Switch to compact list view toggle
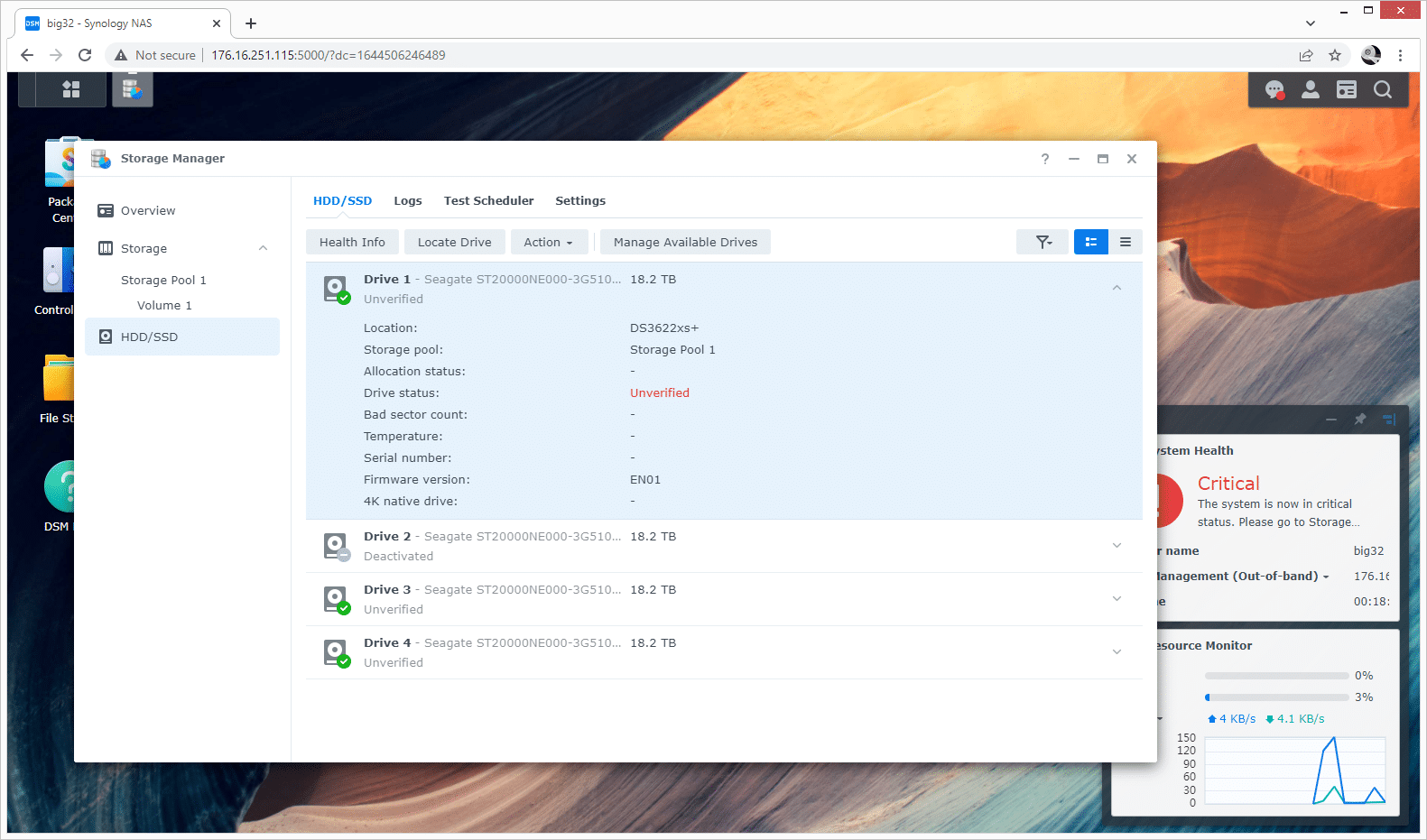The width and height of the screenshot is (1427, 840). pos(1126,242)
